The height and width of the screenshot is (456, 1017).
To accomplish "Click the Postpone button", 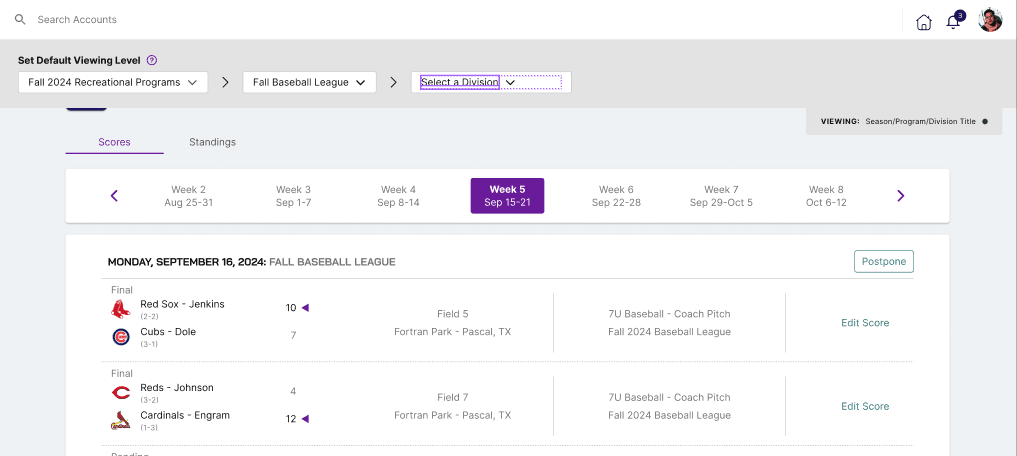I will coord(883,261).
